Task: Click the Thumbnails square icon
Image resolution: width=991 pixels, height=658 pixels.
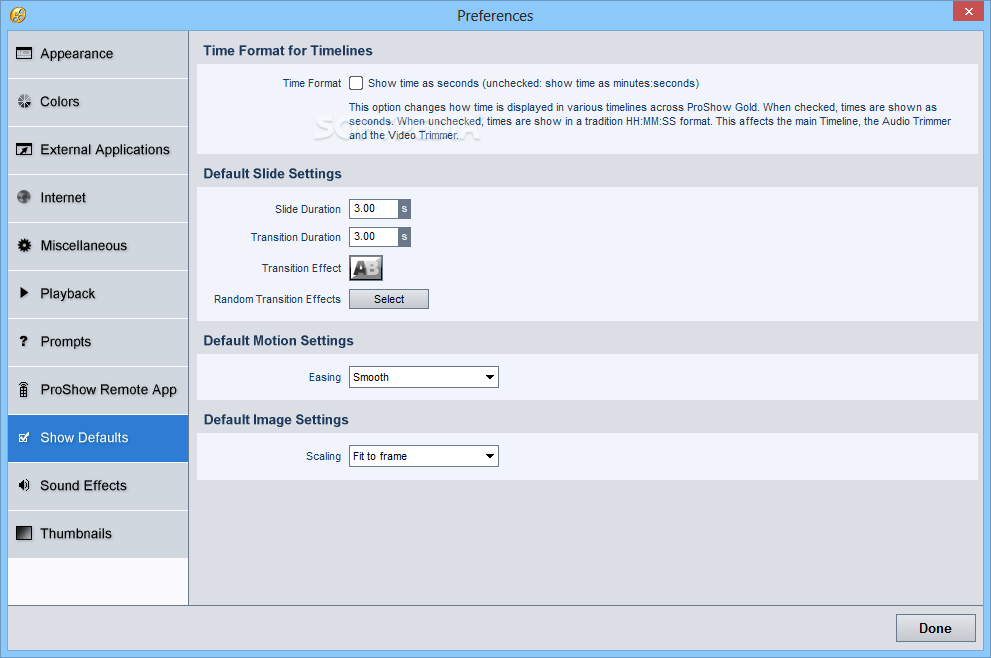Action: pos(24,533)
